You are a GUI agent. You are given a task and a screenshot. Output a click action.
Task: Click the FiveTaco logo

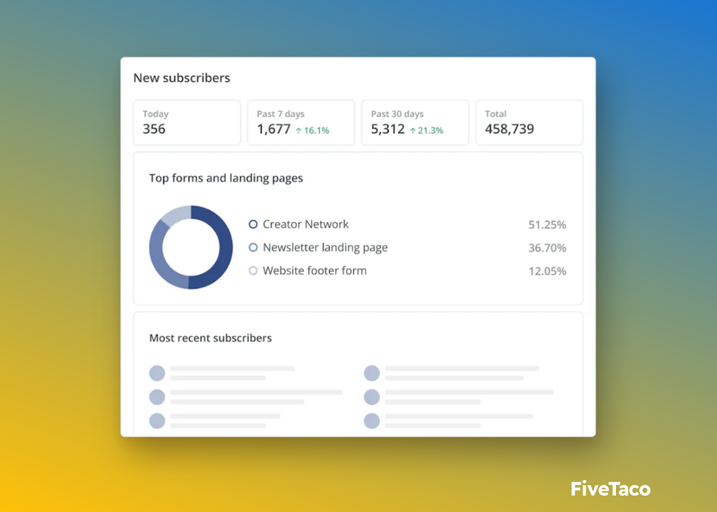[x=610, y=489]
